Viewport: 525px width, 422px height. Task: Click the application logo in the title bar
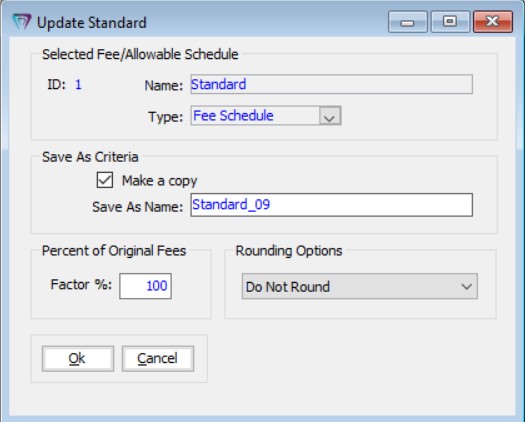[22, 22]
